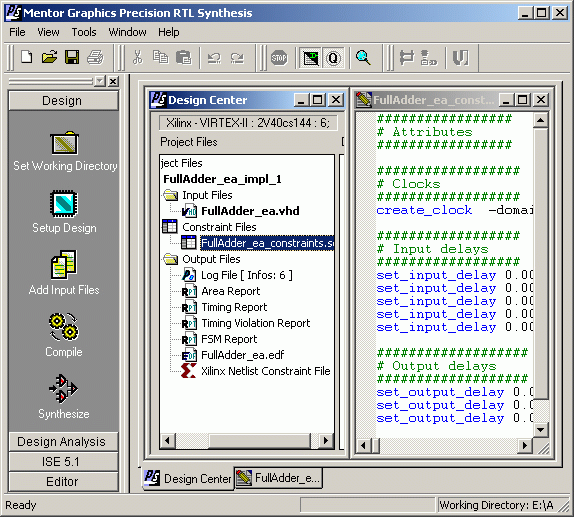
Task: Open the Timing Report entry
Action: (x=234, y=307)
